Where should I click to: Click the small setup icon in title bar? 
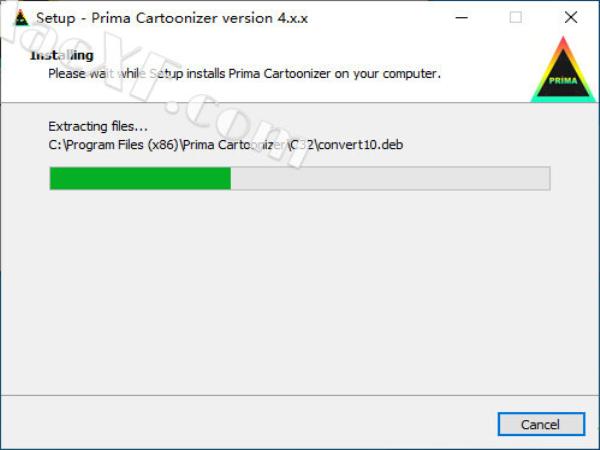click(21, 18)
